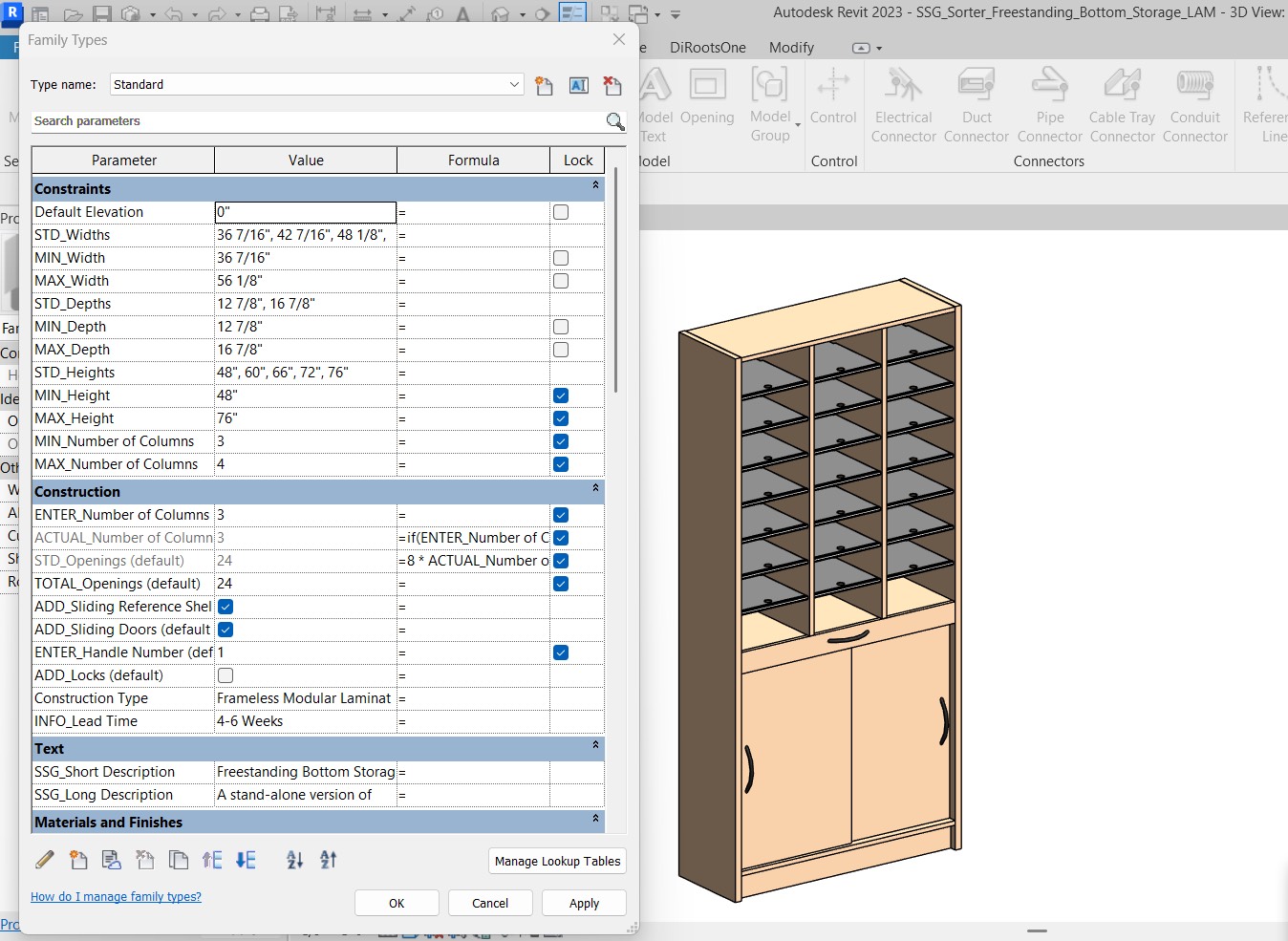Open the 'How do I manage family types?' link
Viewport: 1288px width, 941px height.
click(x=116, y=897)
